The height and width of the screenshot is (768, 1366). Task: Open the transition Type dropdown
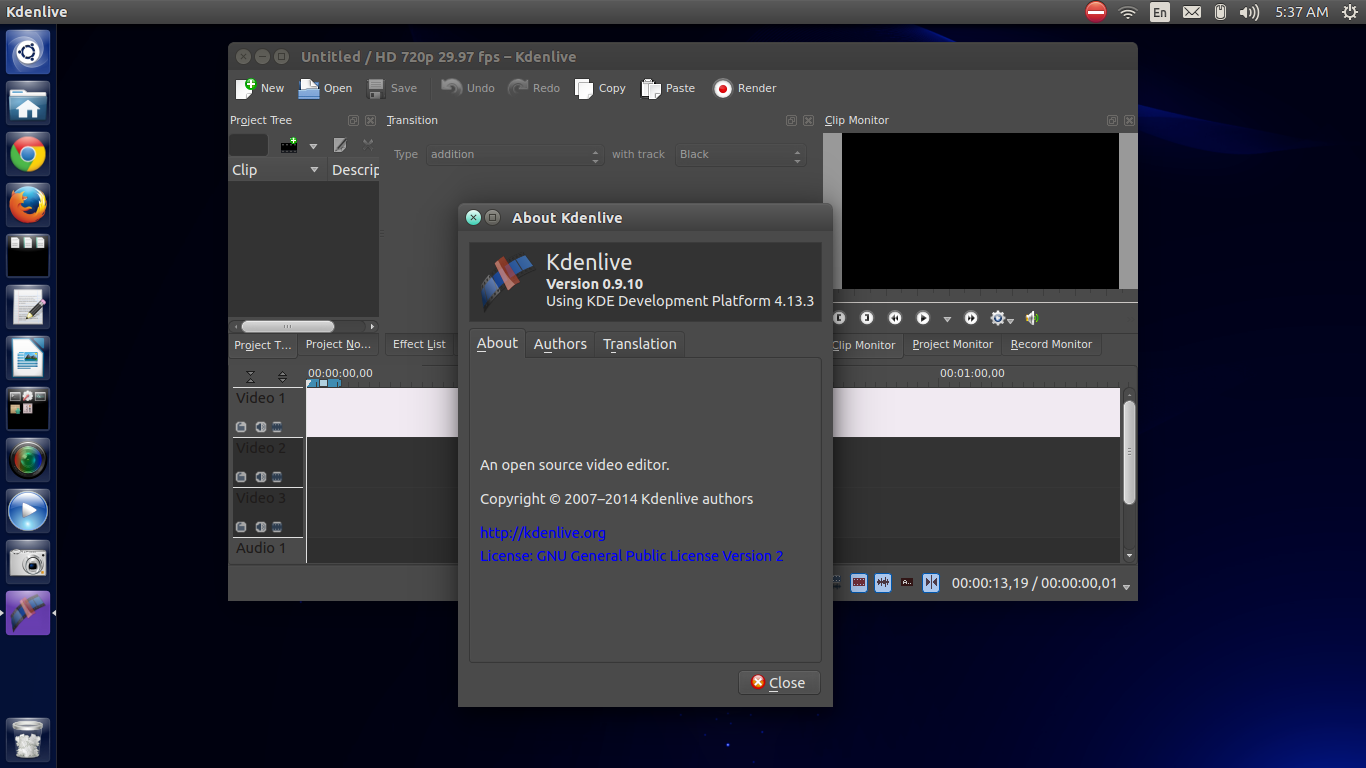pyautogui.click(x=515, y=155)
